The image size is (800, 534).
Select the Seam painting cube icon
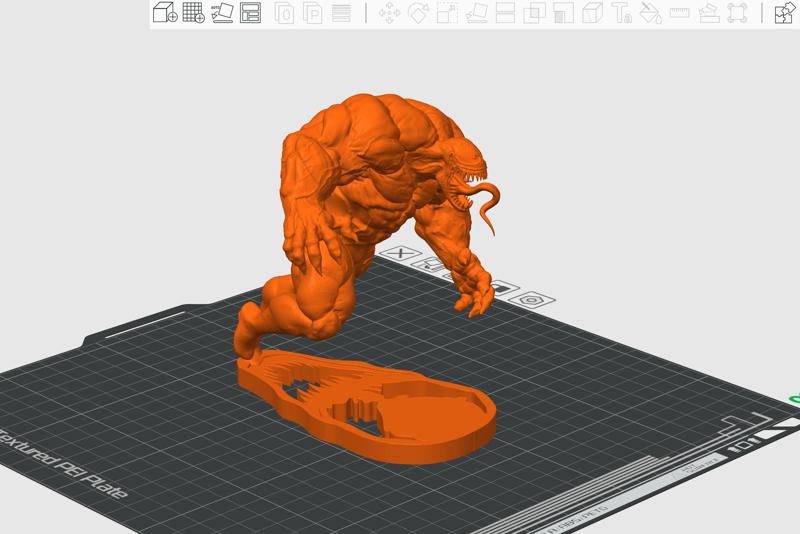point(592,13)
